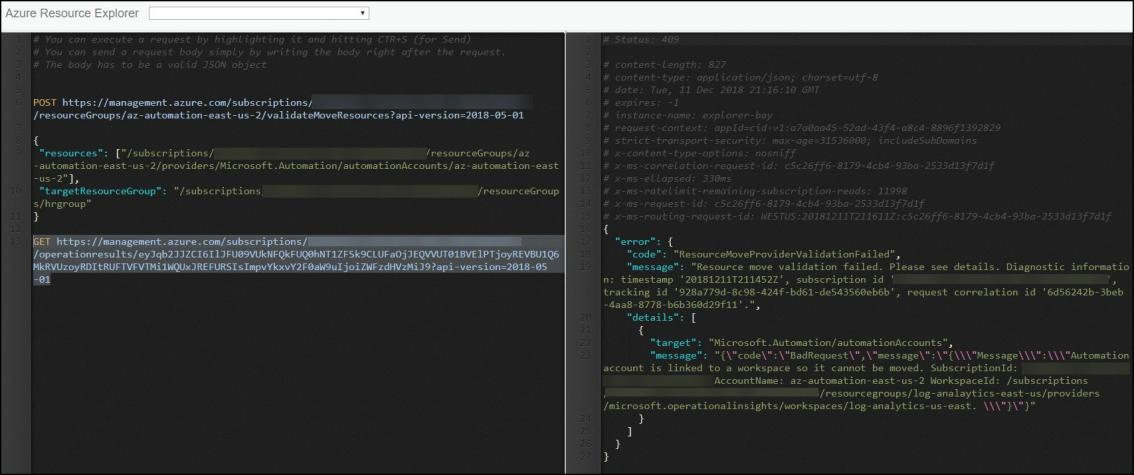Click the comment about hitting CTR+S
Screen dimensions: 1134x475
pos(252,39)
